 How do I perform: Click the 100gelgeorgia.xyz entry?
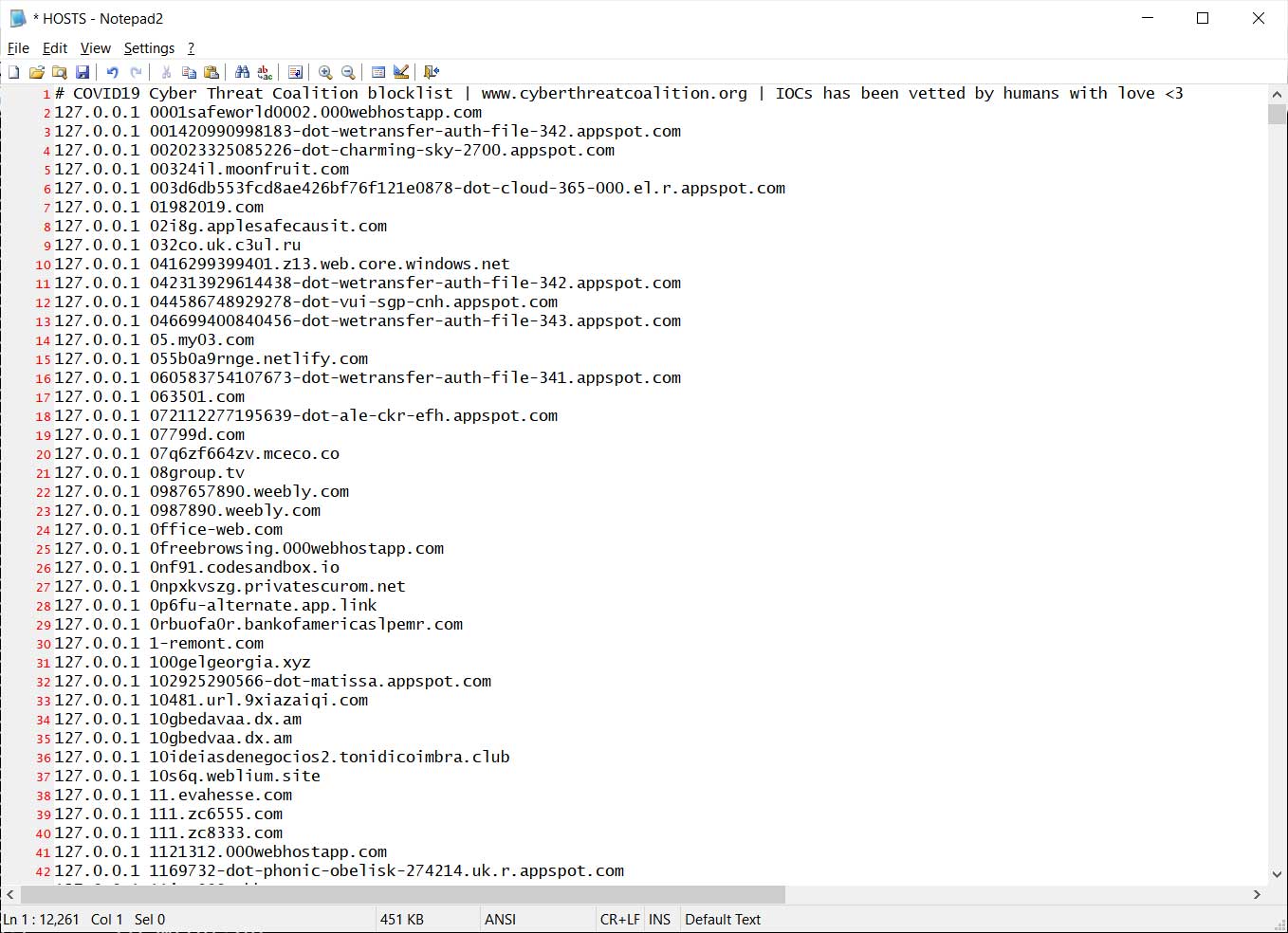click(x=230, y=662)
